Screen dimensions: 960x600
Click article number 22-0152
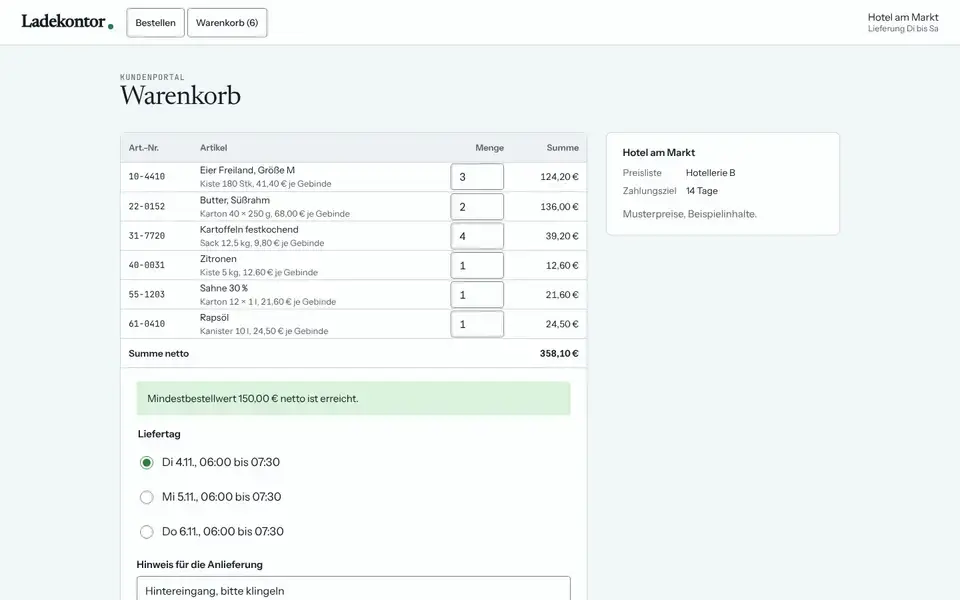click(x=147, y=206)
